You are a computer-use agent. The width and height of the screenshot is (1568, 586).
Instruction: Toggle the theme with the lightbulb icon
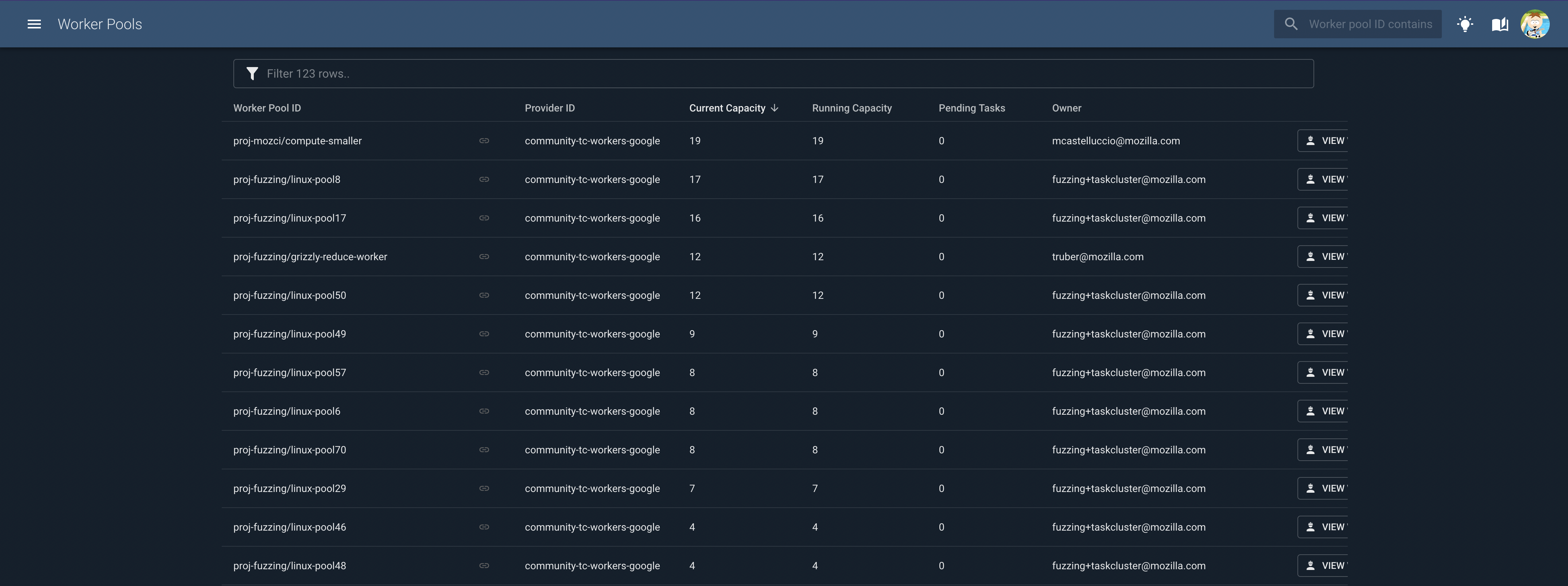[x=1465, y=24]
